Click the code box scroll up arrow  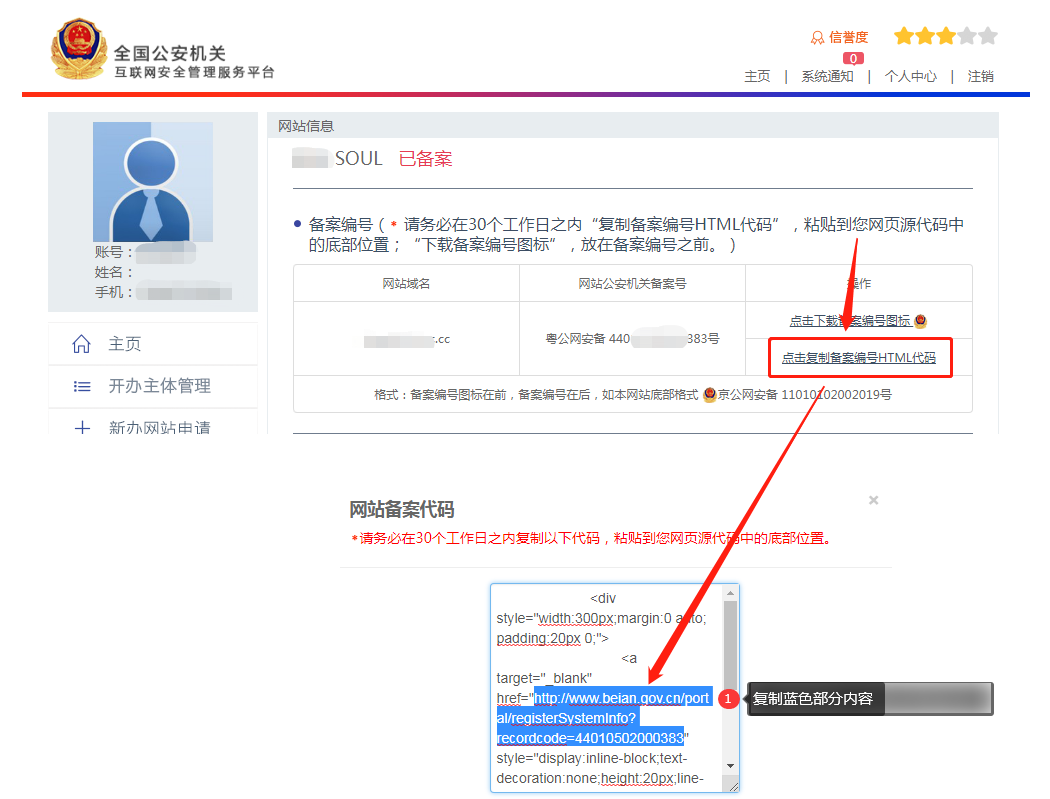click(731, 593)
